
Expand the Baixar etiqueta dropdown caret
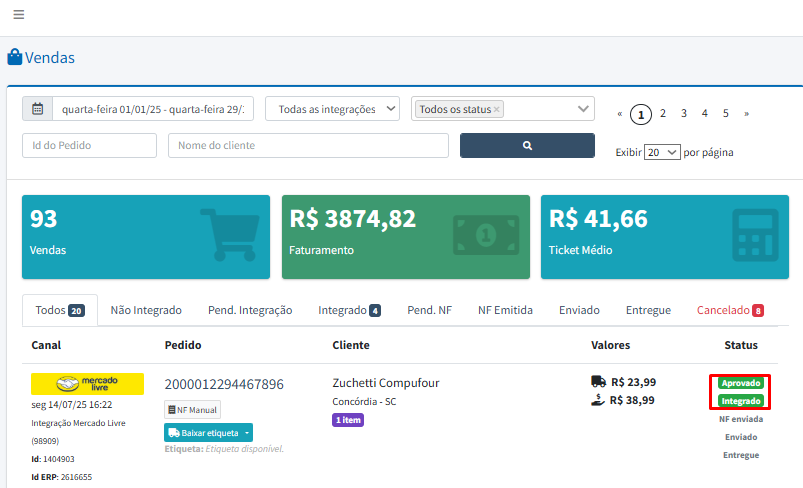point(246,433)
